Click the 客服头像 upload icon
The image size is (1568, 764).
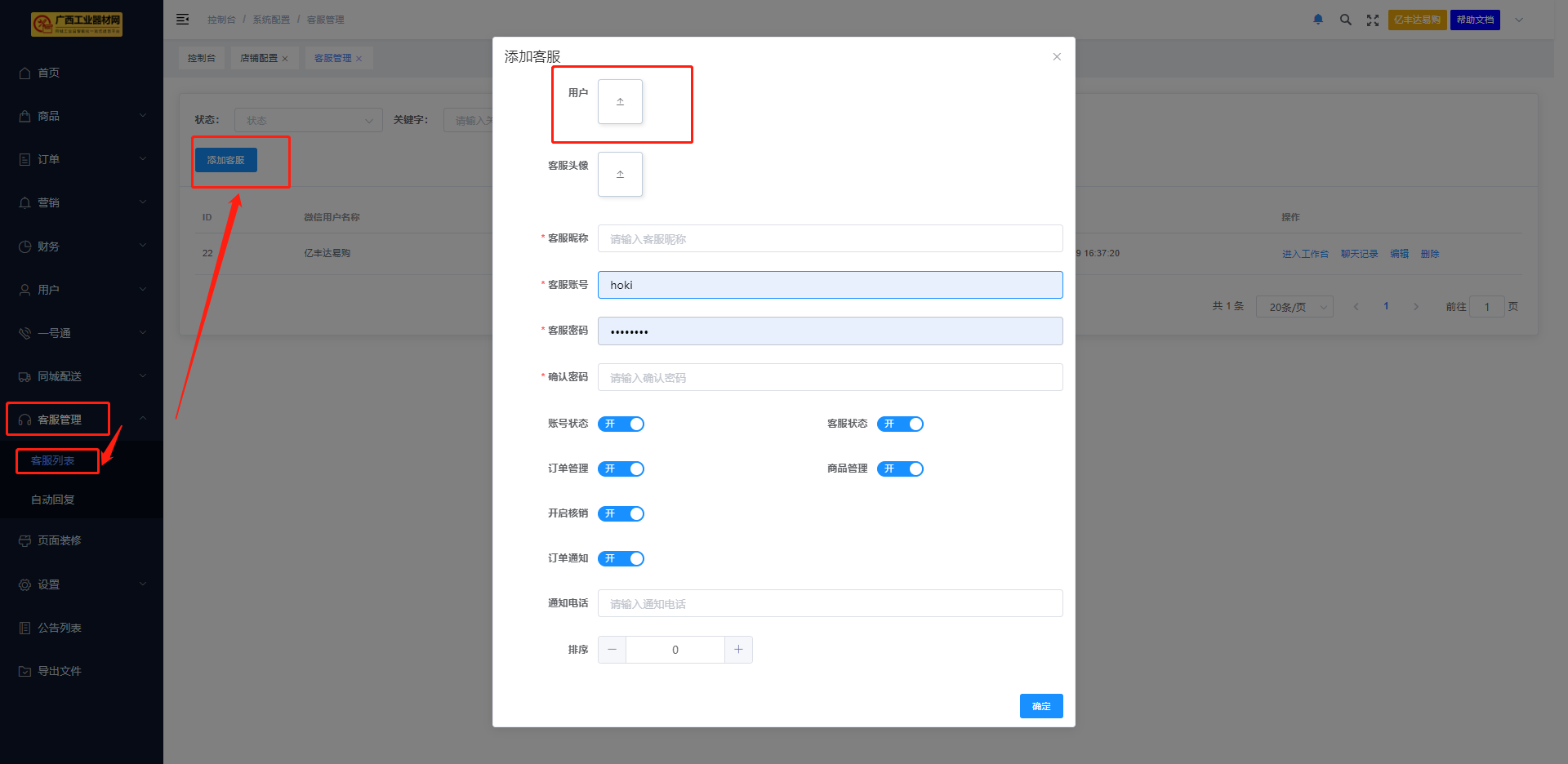pos(620,175)
